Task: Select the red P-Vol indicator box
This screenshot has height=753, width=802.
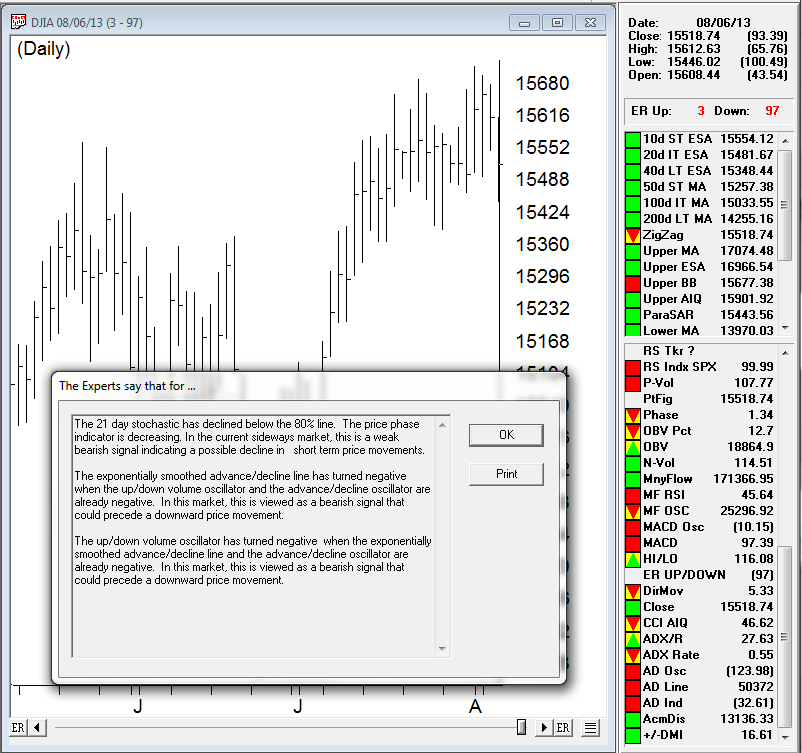Action: pos(633,383)
